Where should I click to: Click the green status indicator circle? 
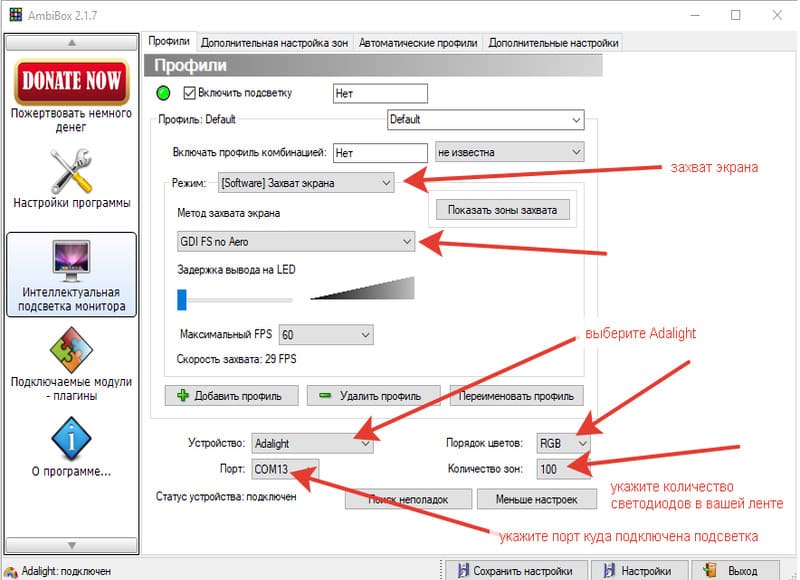[x=165, y=94]
